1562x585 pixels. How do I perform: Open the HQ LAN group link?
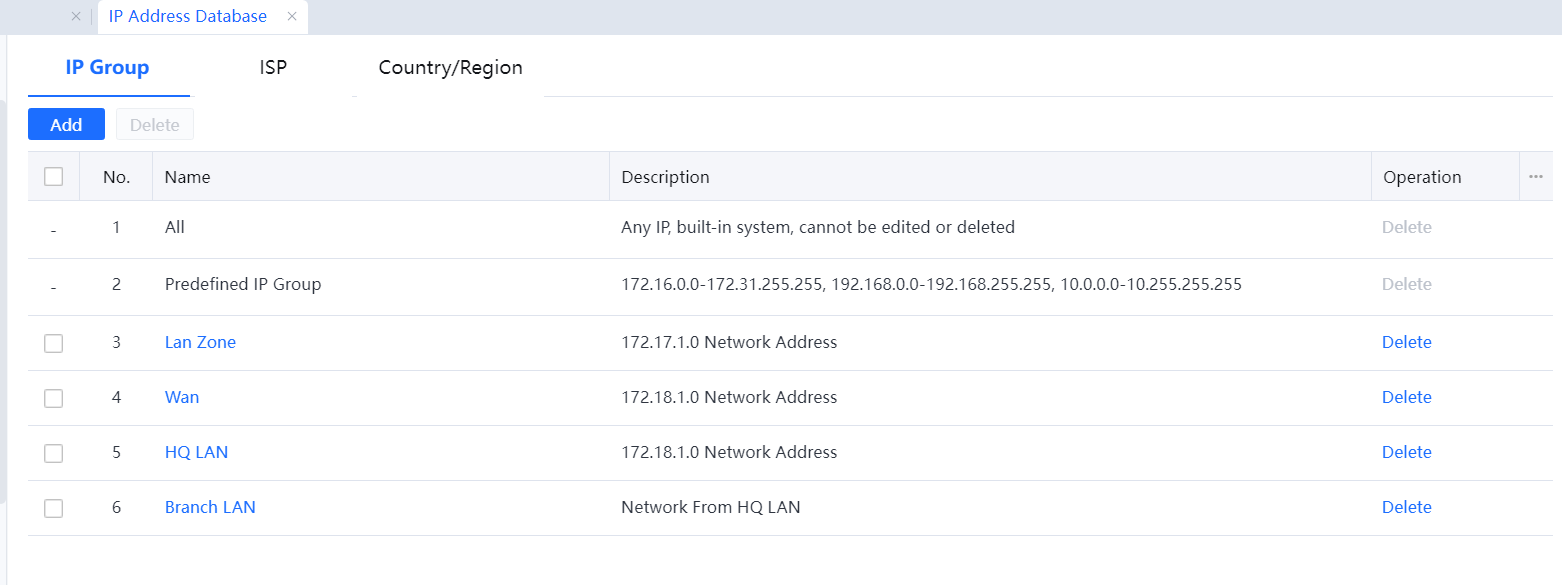[196, 452]
